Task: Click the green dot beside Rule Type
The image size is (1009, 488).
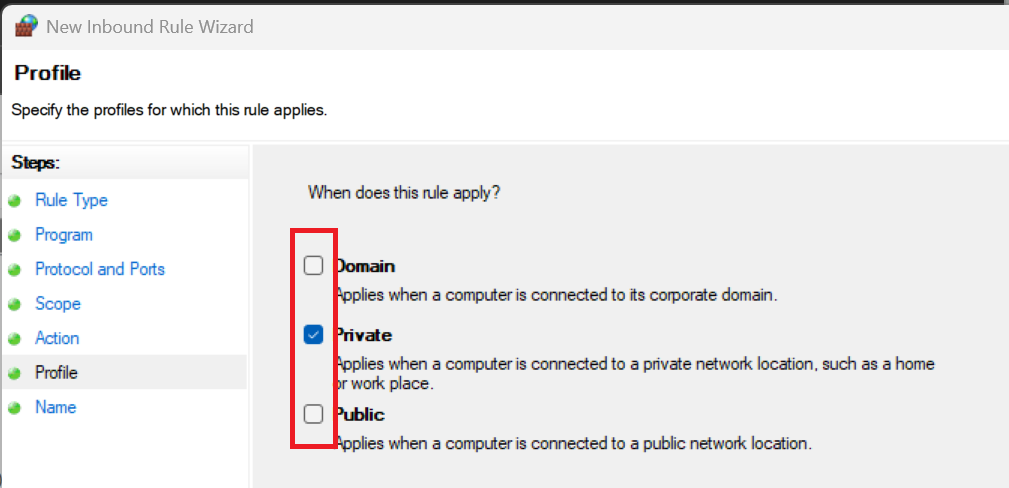Action: 14,201
